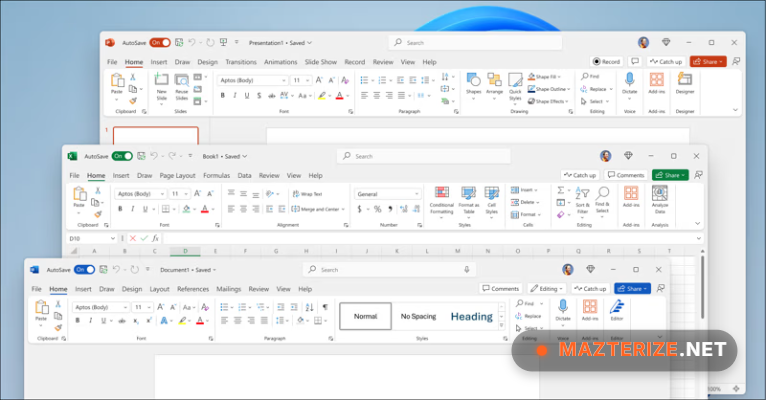Click font color in PowerPoint ribbon
766x400 pixels.
[340, 96]
